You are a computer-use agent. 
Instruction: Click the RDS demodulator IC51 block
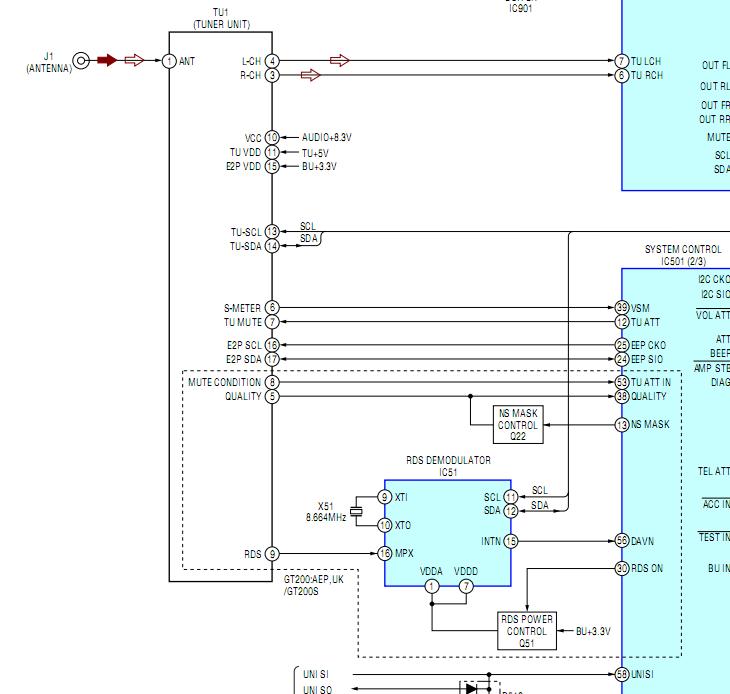click(x=447, y=530)
